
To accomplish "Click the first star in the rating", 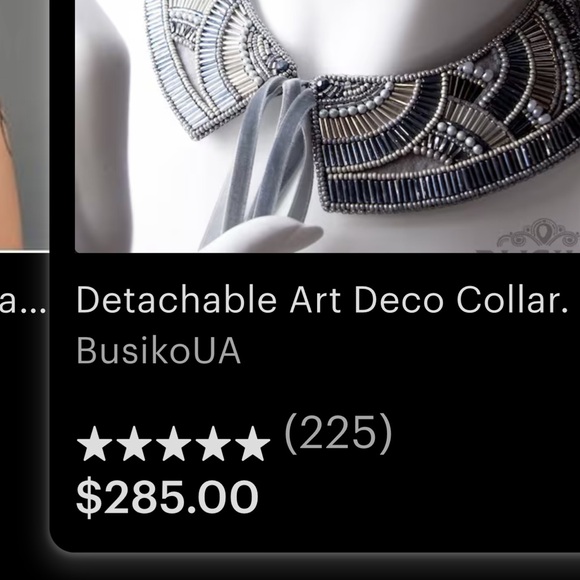I will pyautogui.click(x=94, y=444).
